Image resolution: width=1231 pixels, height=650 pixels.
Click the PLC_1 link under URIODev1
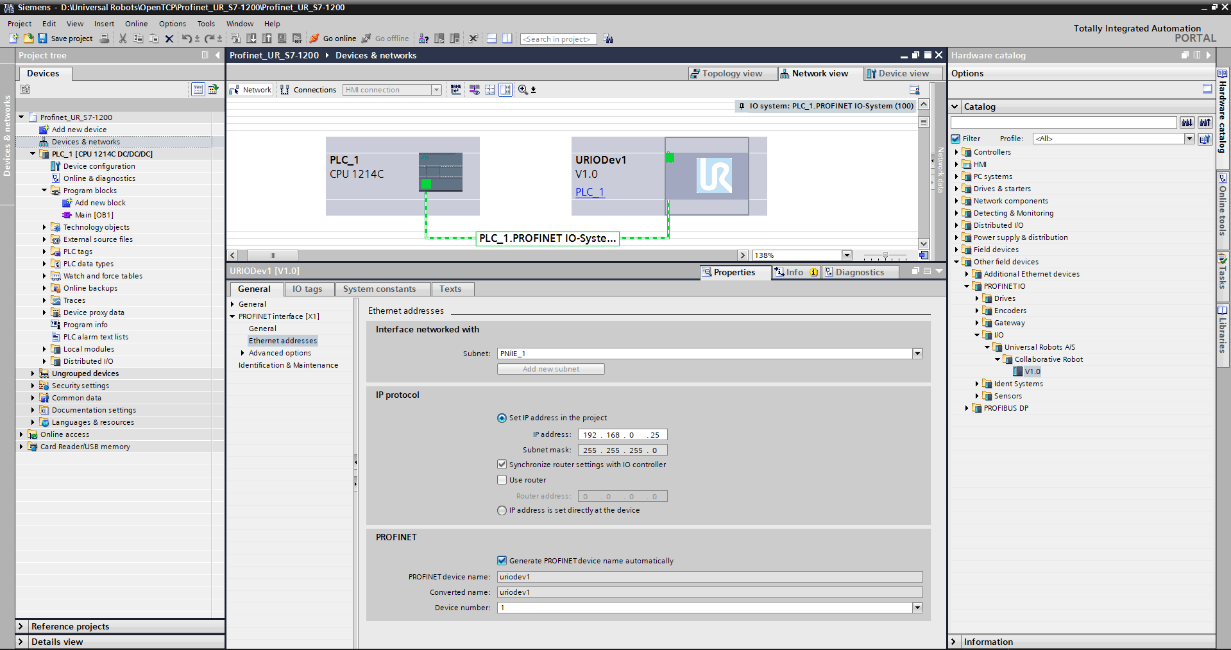590,192
